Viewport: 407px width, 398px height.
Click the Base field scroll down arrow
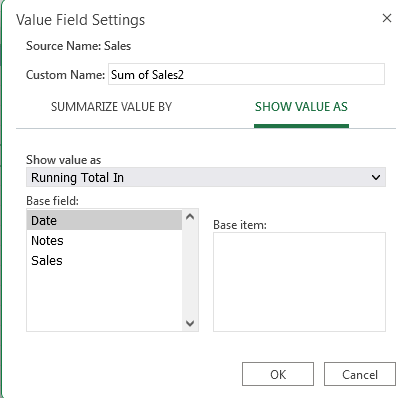190,323
